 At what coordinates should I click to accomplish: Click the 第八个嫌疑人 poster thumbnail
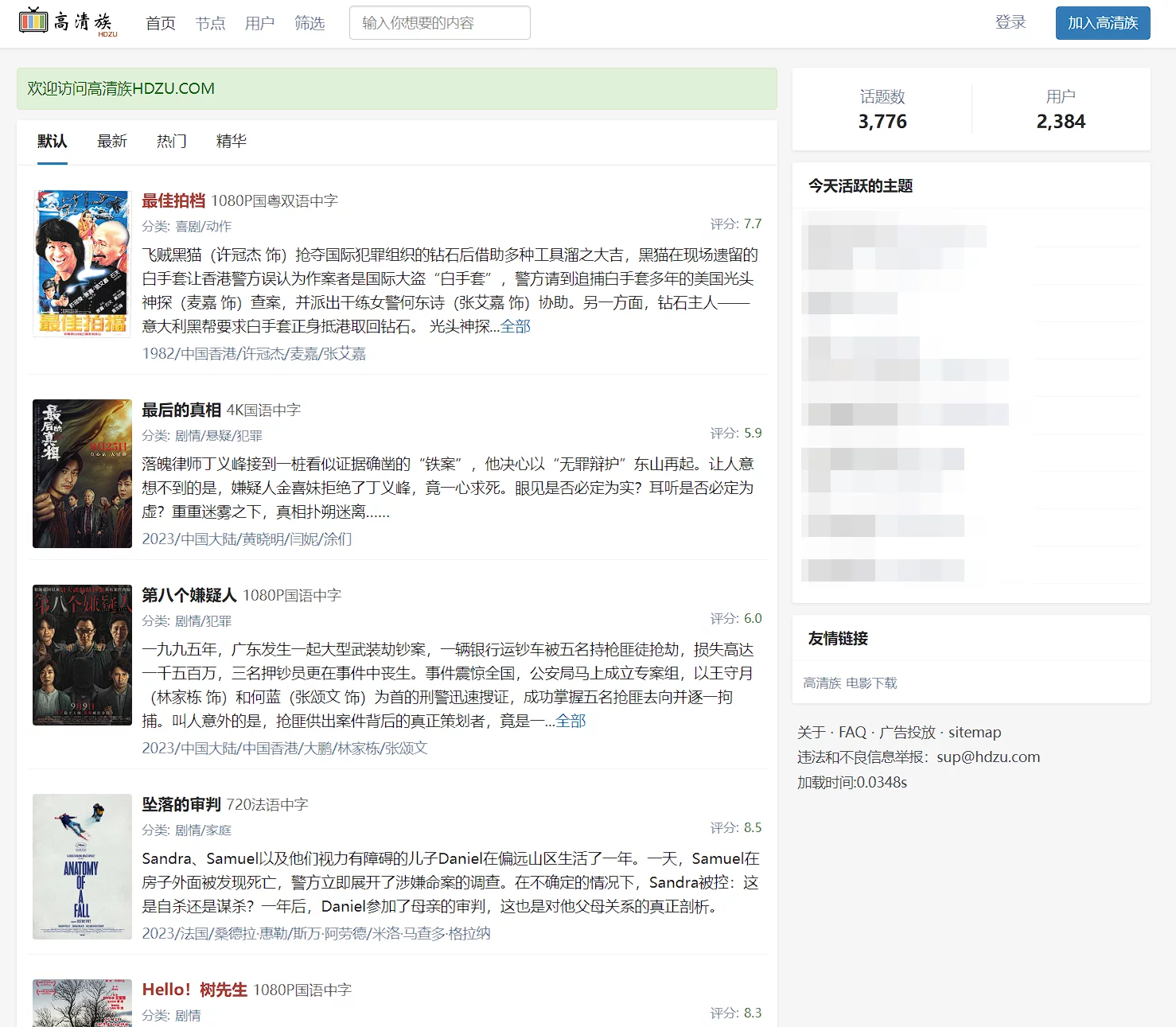[82, 655]
